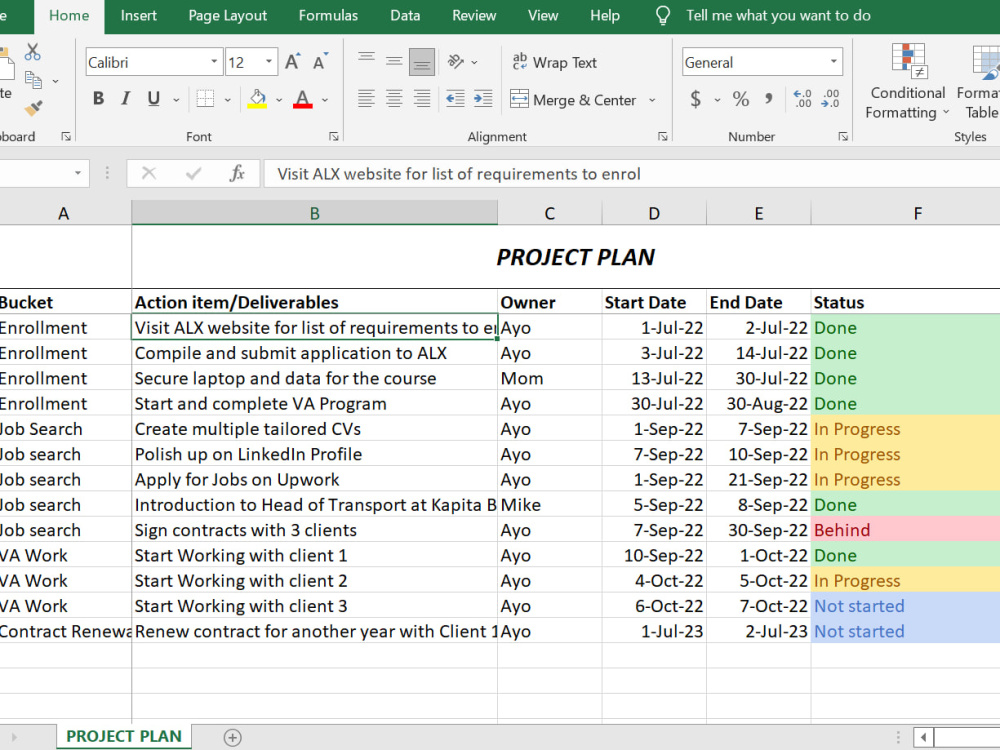Screen dimensions: 1000x750
Task: Click the Behind status cell
Action: [906, 530]
